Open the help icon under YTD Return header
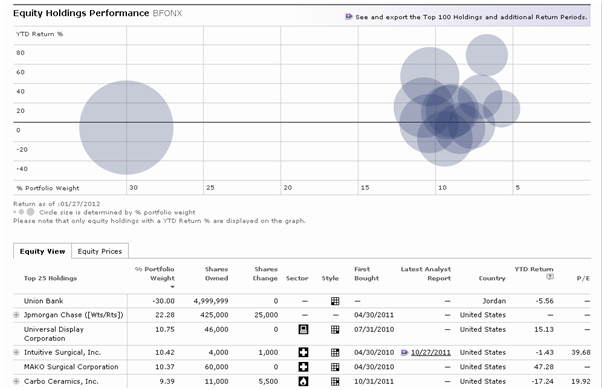 point(550,277)
